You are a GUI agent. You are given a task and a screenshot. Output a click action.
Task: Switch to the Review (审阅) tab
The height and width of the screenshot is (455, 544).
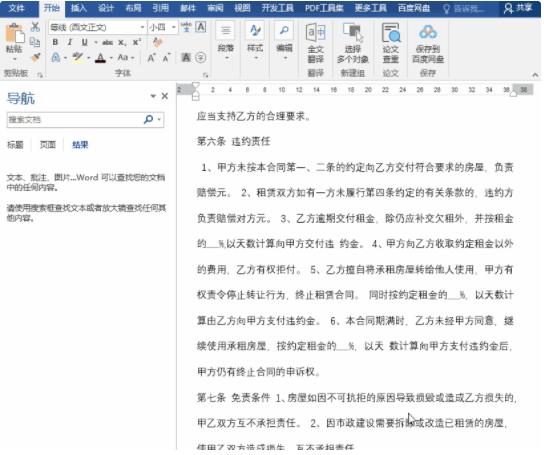click(x=215, y=8)
